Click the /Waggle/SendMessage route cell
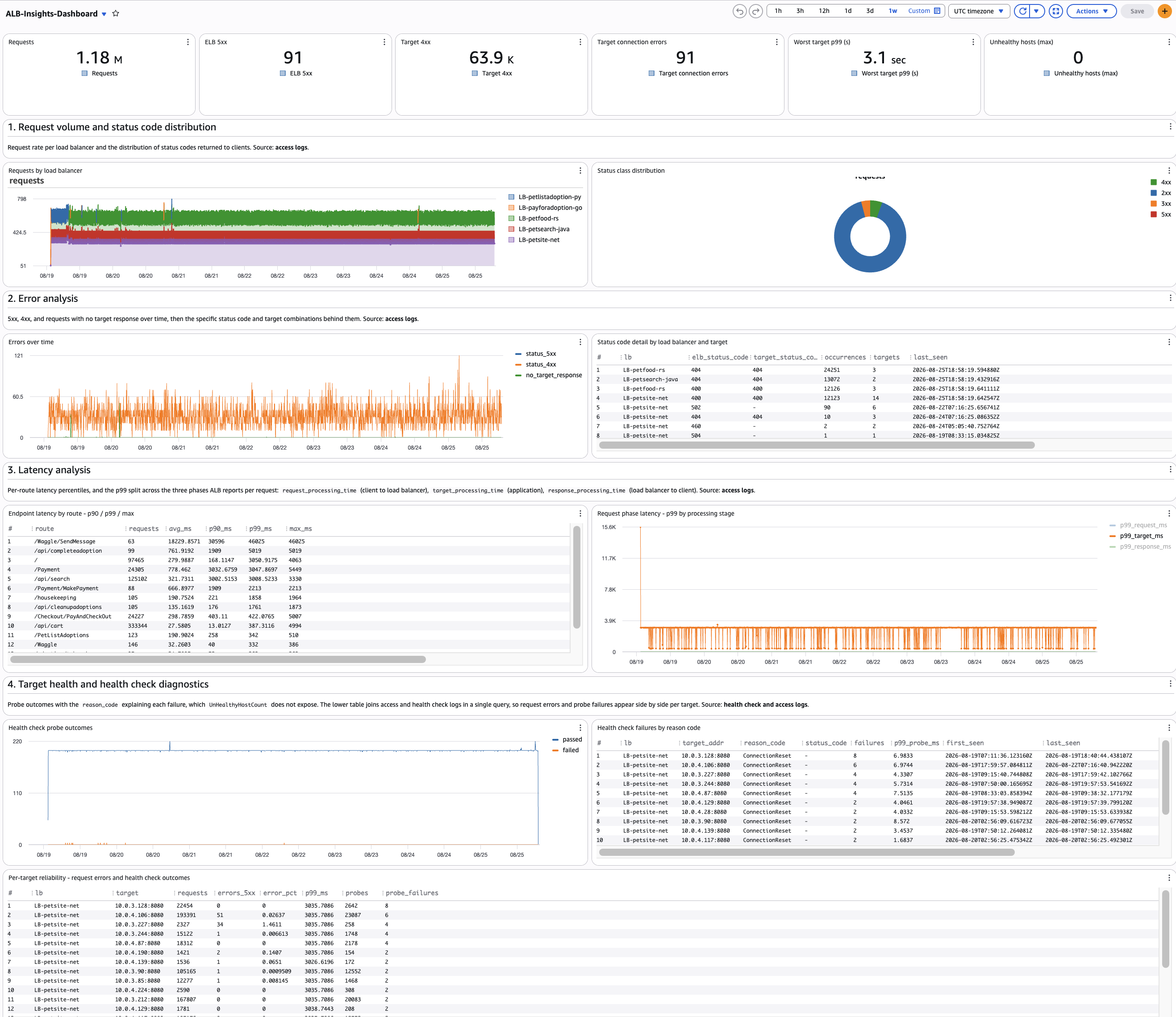 [x=65, y=542]
